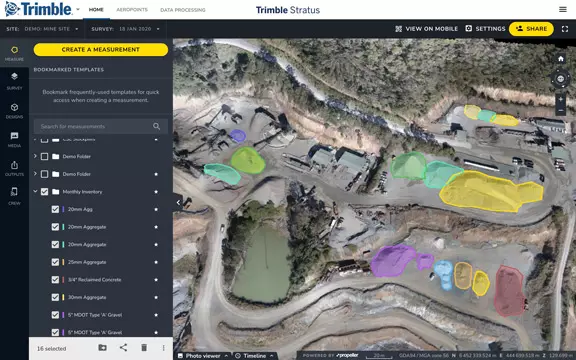The width and height of the screenshot is (576, 360).
Task: Click Create a Measurement button
Action: point(101,50)
